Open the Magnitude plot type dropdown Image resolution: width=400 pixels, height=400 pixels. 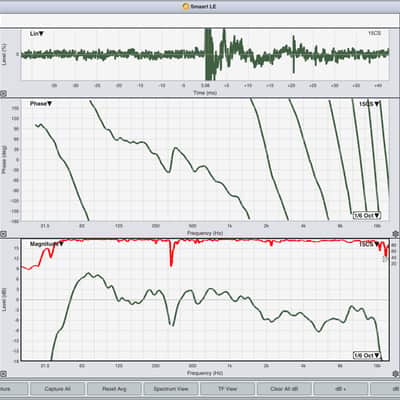(x=47, y=244)
